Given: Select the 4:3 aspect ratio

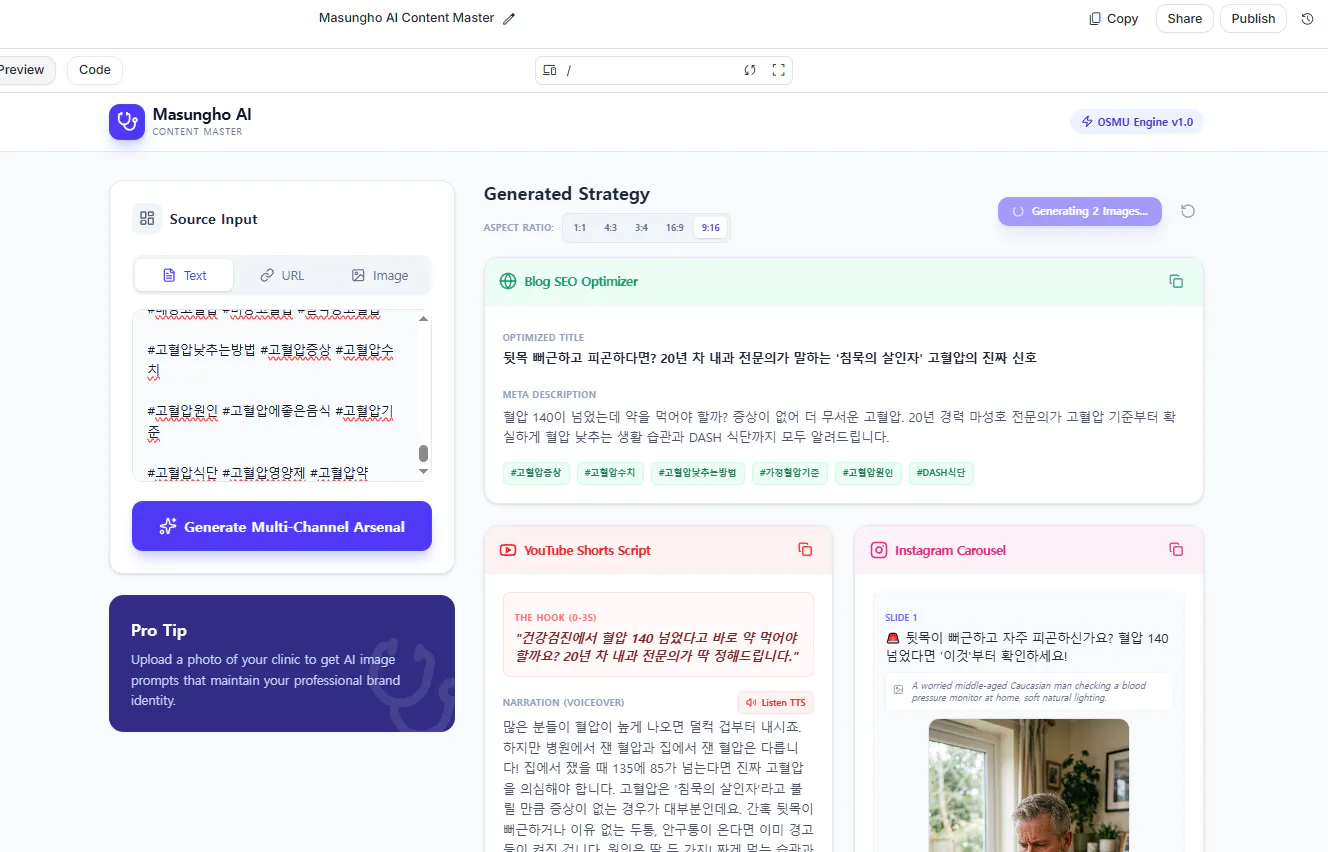Looking at the screenshot, I should (x=610, y=228).
